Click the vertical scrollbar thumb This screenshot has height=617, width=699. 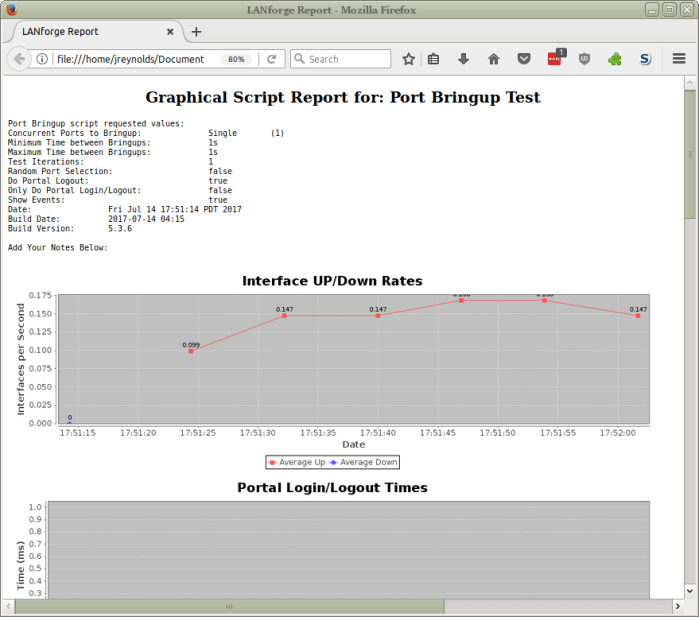690,154
